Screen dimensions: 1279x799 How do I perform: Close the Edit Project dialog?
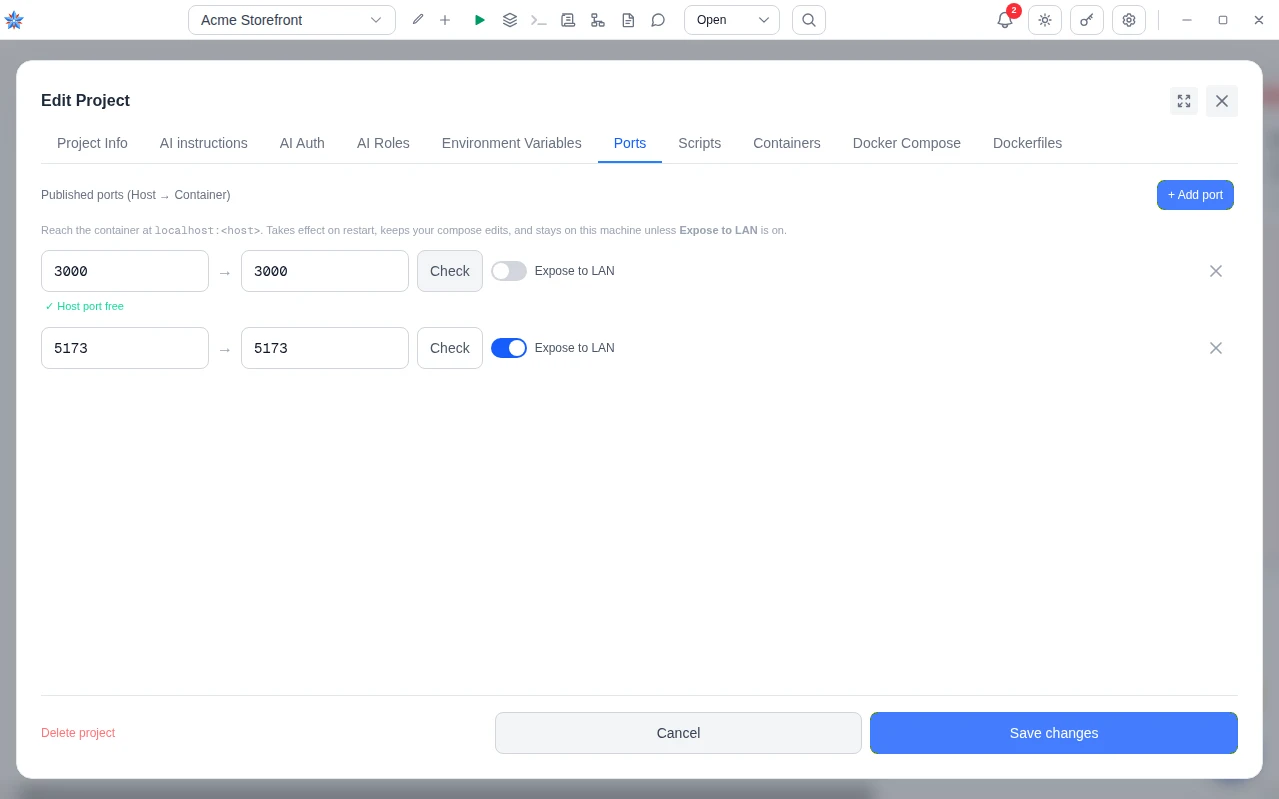click(1222, 101)
